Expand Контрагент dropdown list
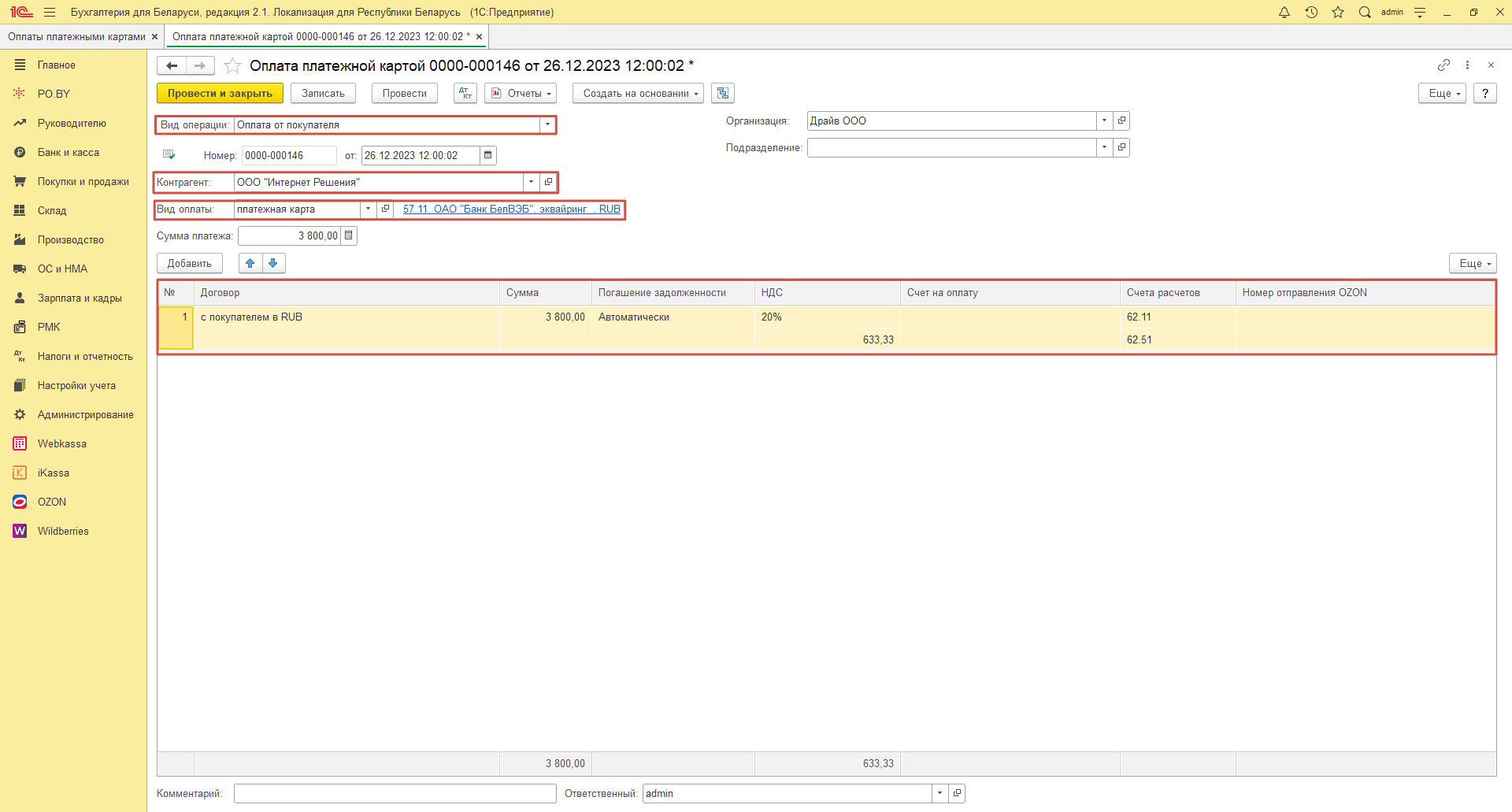 pos(532,182)
